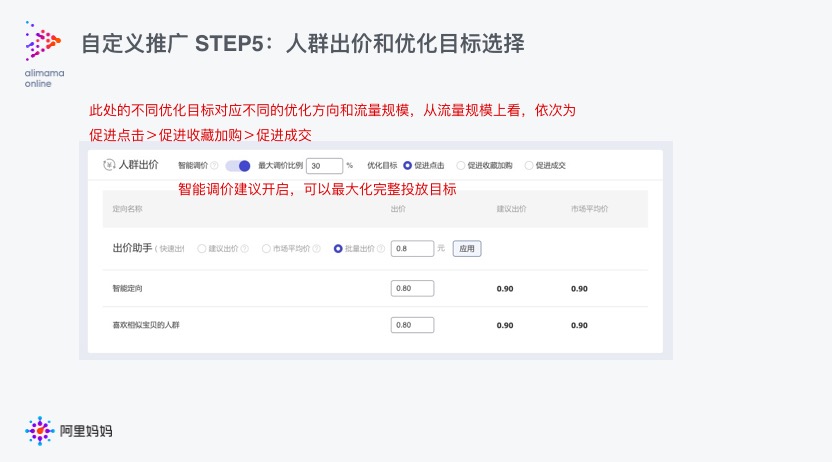
Task: Click the 最大调价比例 input showing 30
Action: click(x=324, y=166)
